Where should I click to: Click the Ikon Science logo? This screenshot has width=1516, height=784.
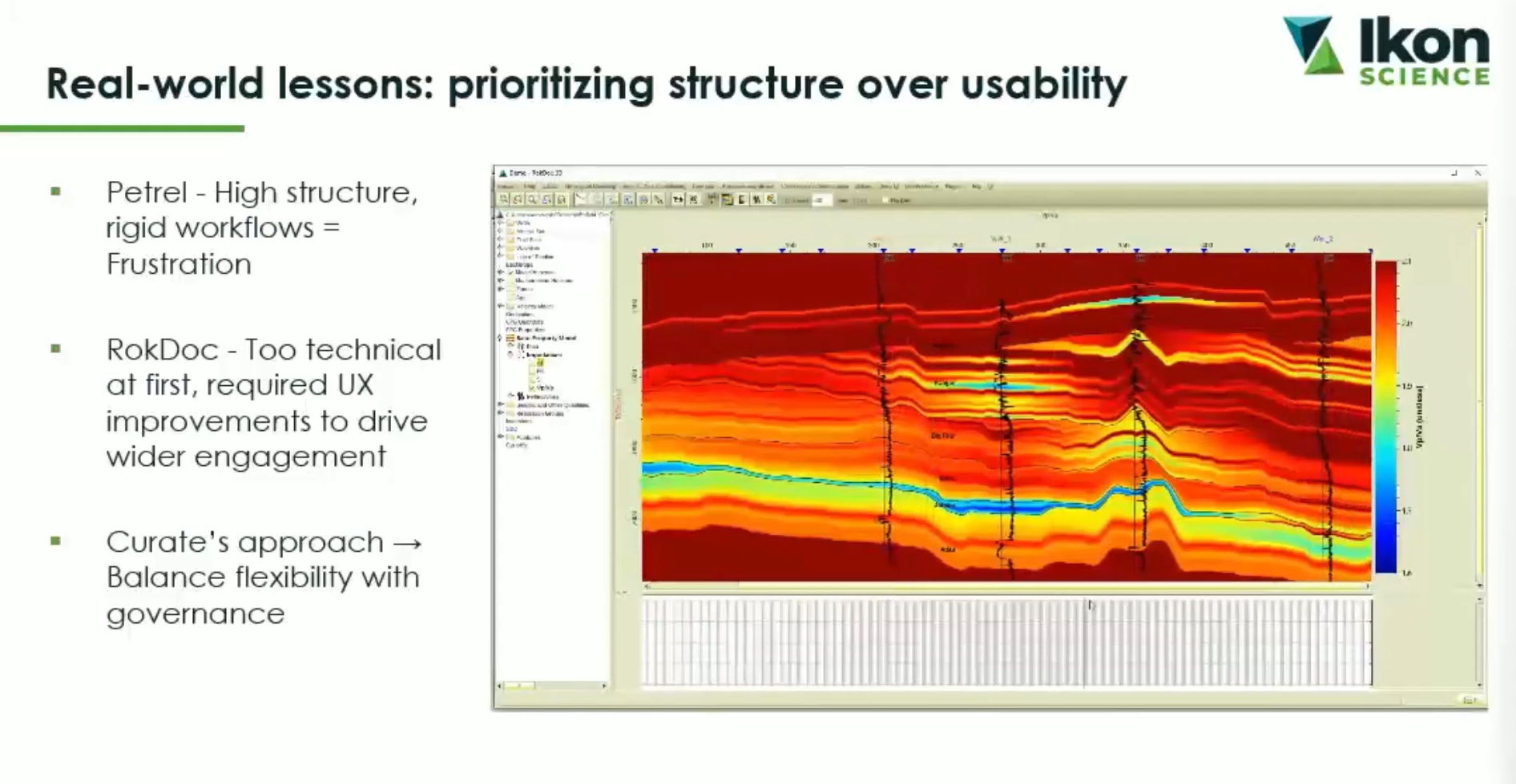(1386, 50)
